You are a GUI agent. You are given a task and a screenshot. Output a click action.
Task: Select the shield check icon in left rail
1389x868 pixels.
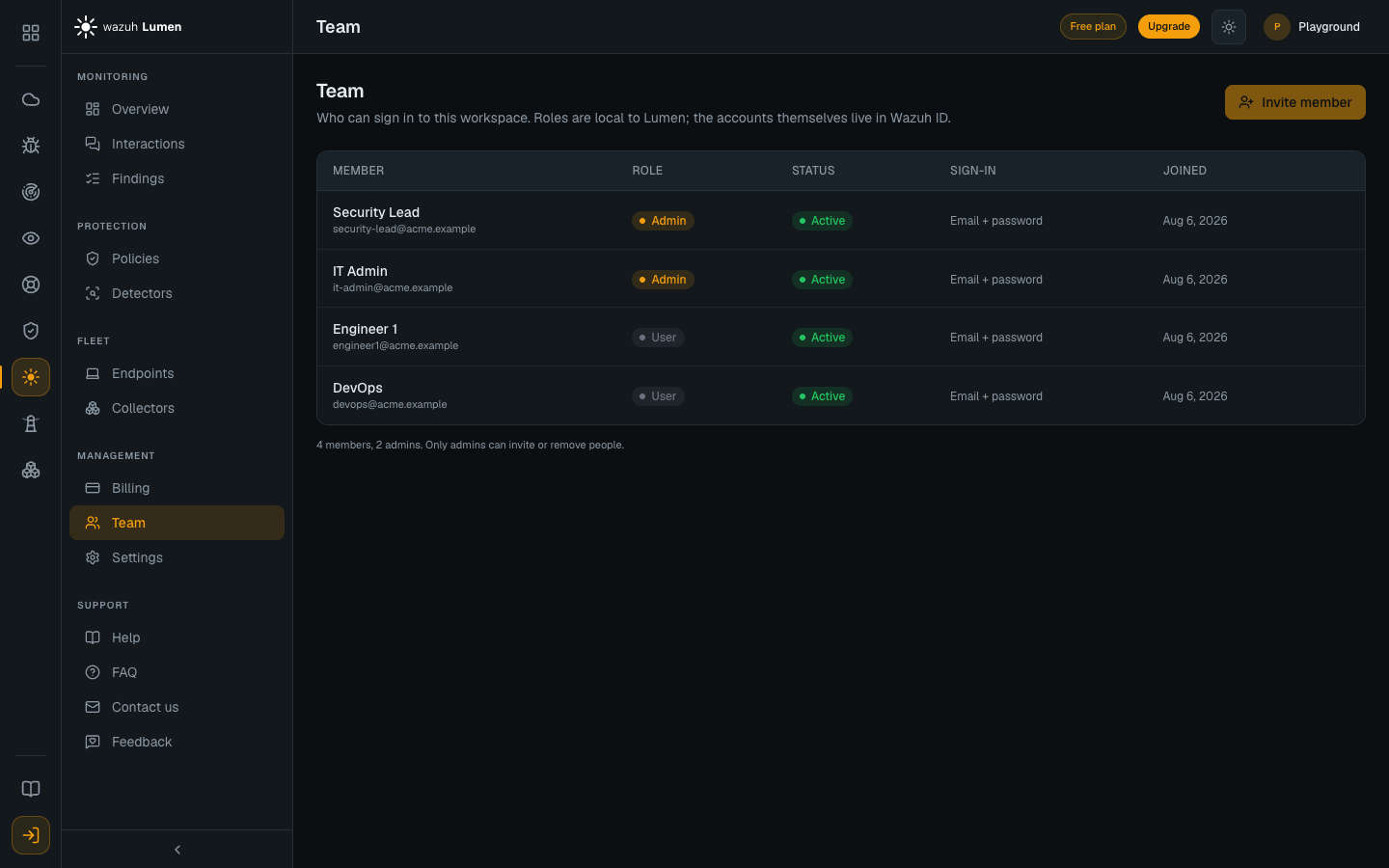coord(31,331)
